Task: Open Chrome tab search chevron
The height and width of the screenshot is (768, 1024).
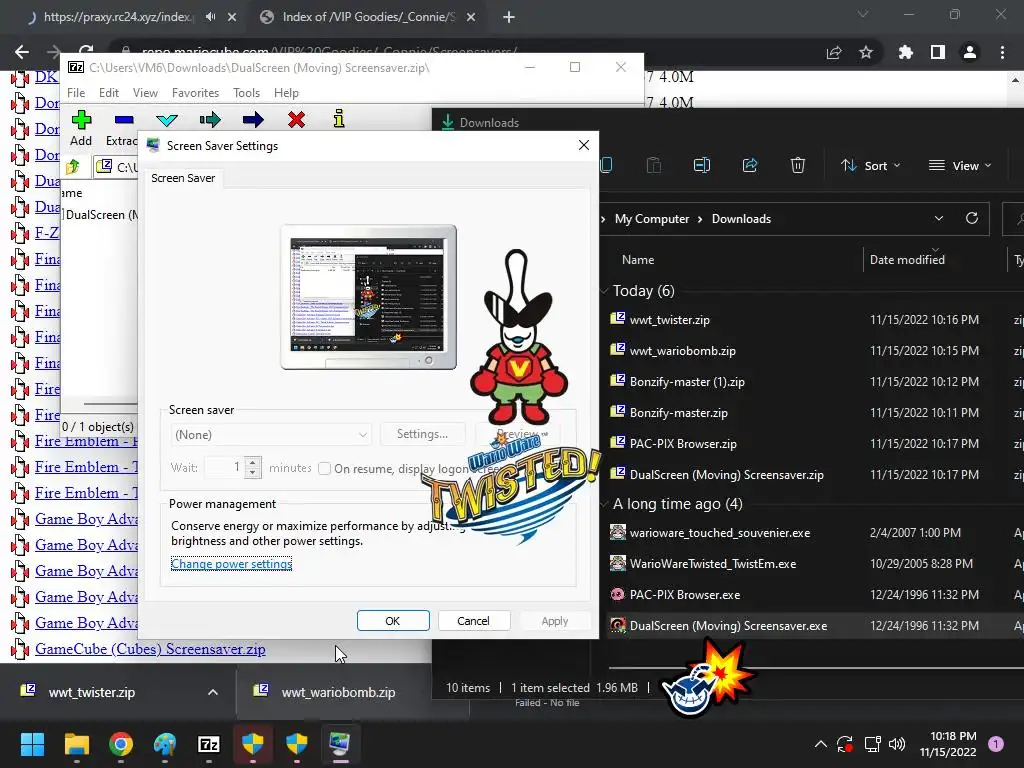Action: [863, 14]
